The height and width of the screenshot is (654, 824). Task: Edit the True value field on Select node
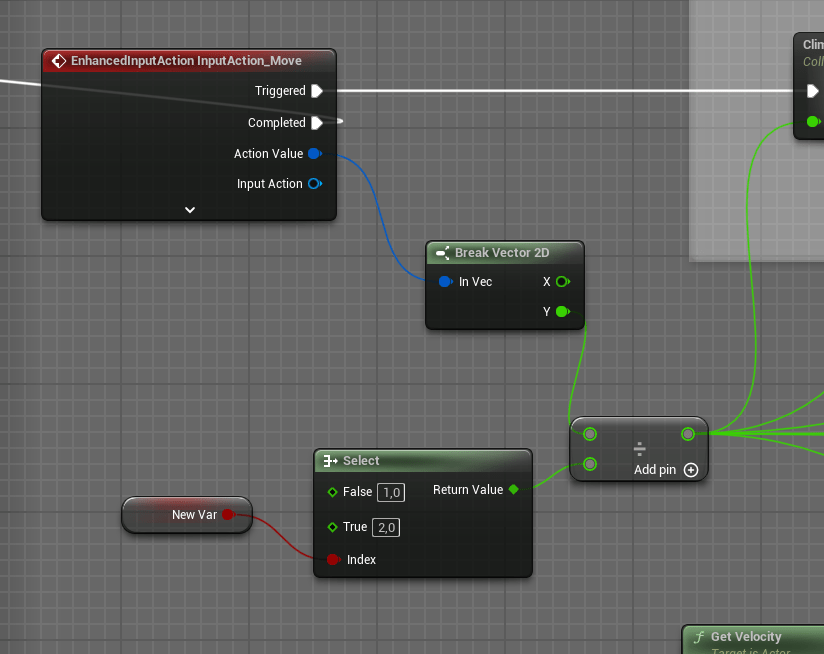386,527
